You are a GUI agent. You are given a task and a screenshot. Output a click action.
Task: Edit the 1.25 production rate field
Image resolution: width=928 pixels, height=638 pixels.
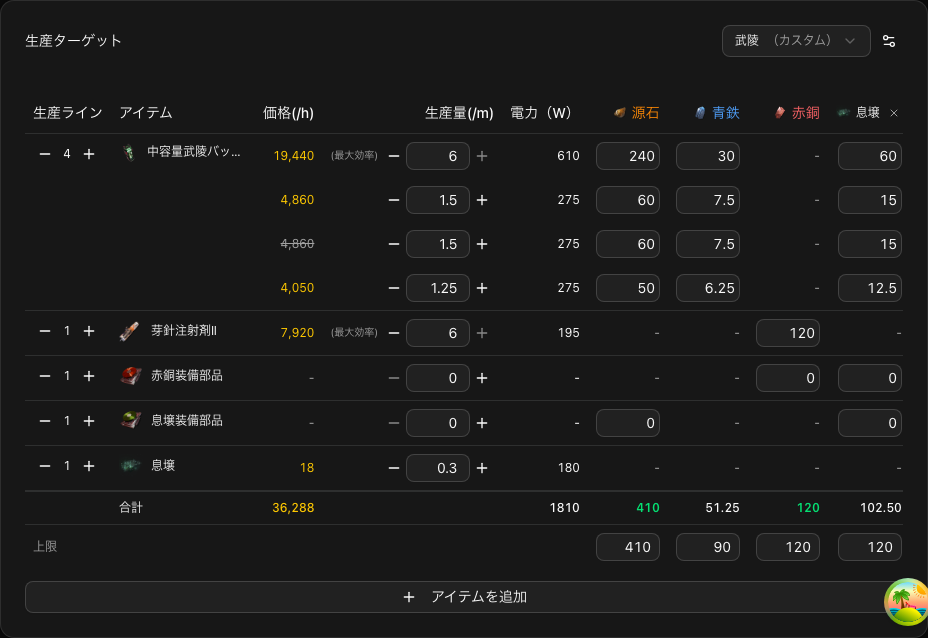point(438,288)
